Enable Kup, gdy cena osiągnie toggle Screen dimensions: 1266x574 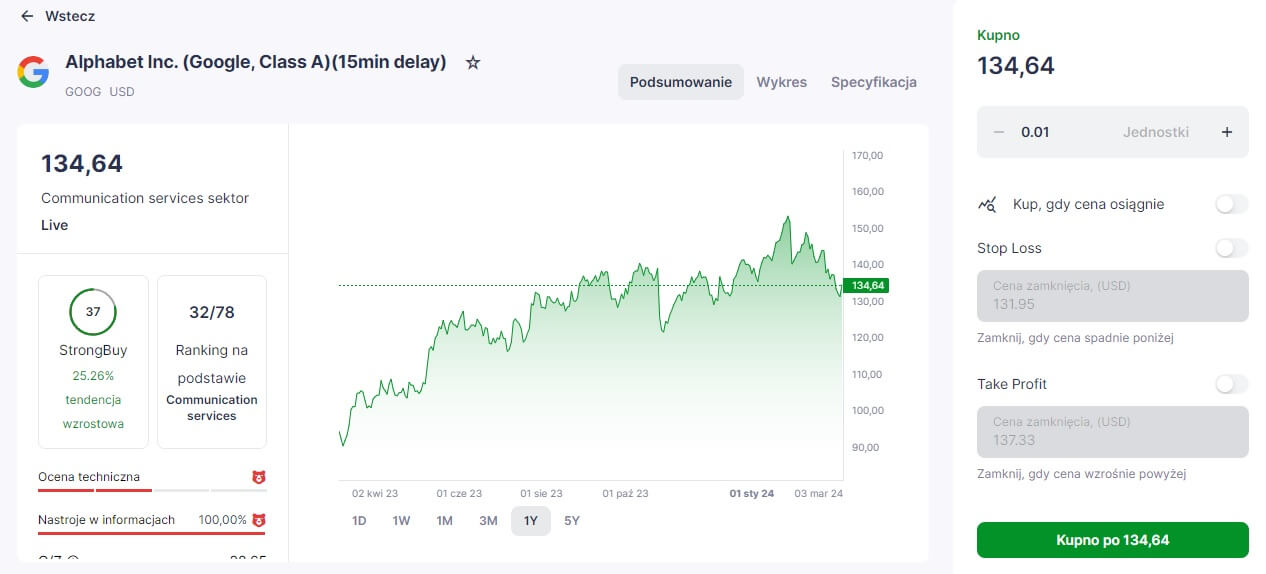(1232, 204)
